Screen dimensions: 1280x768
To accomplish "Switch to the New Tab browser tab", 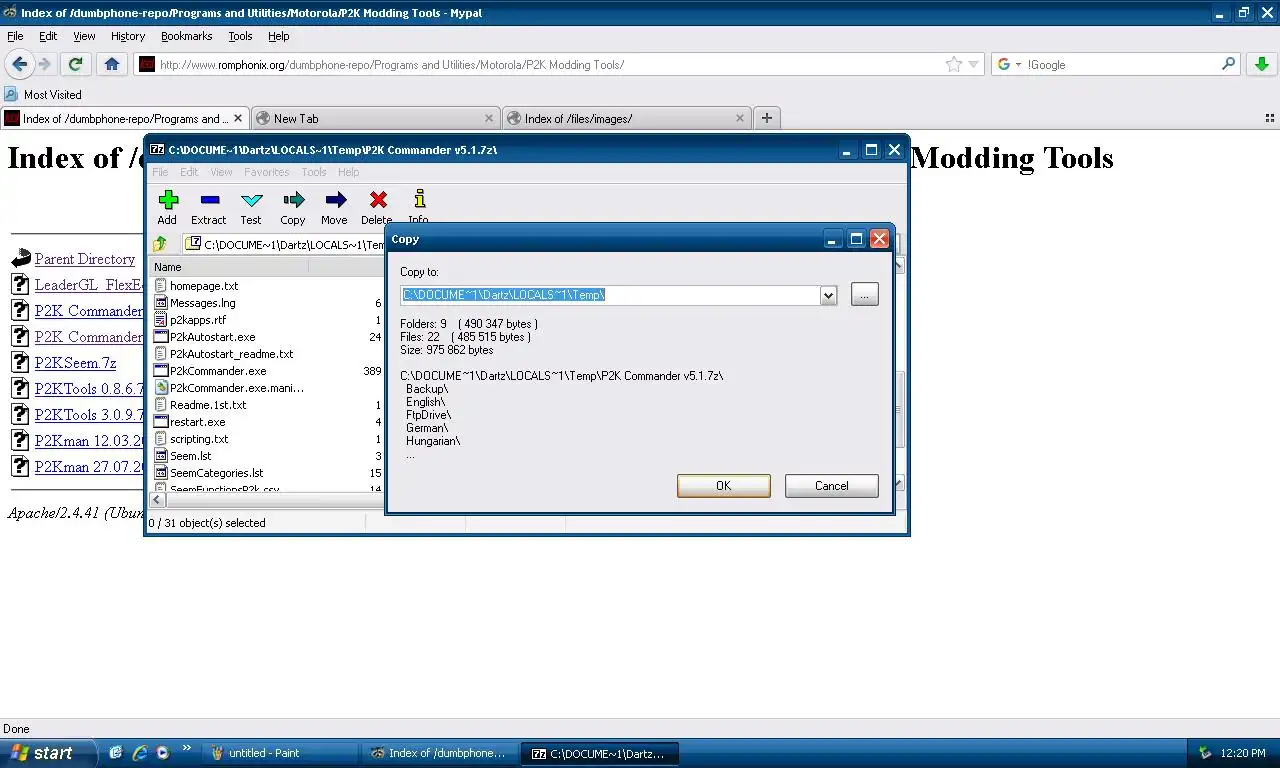I will coord(375,118).
